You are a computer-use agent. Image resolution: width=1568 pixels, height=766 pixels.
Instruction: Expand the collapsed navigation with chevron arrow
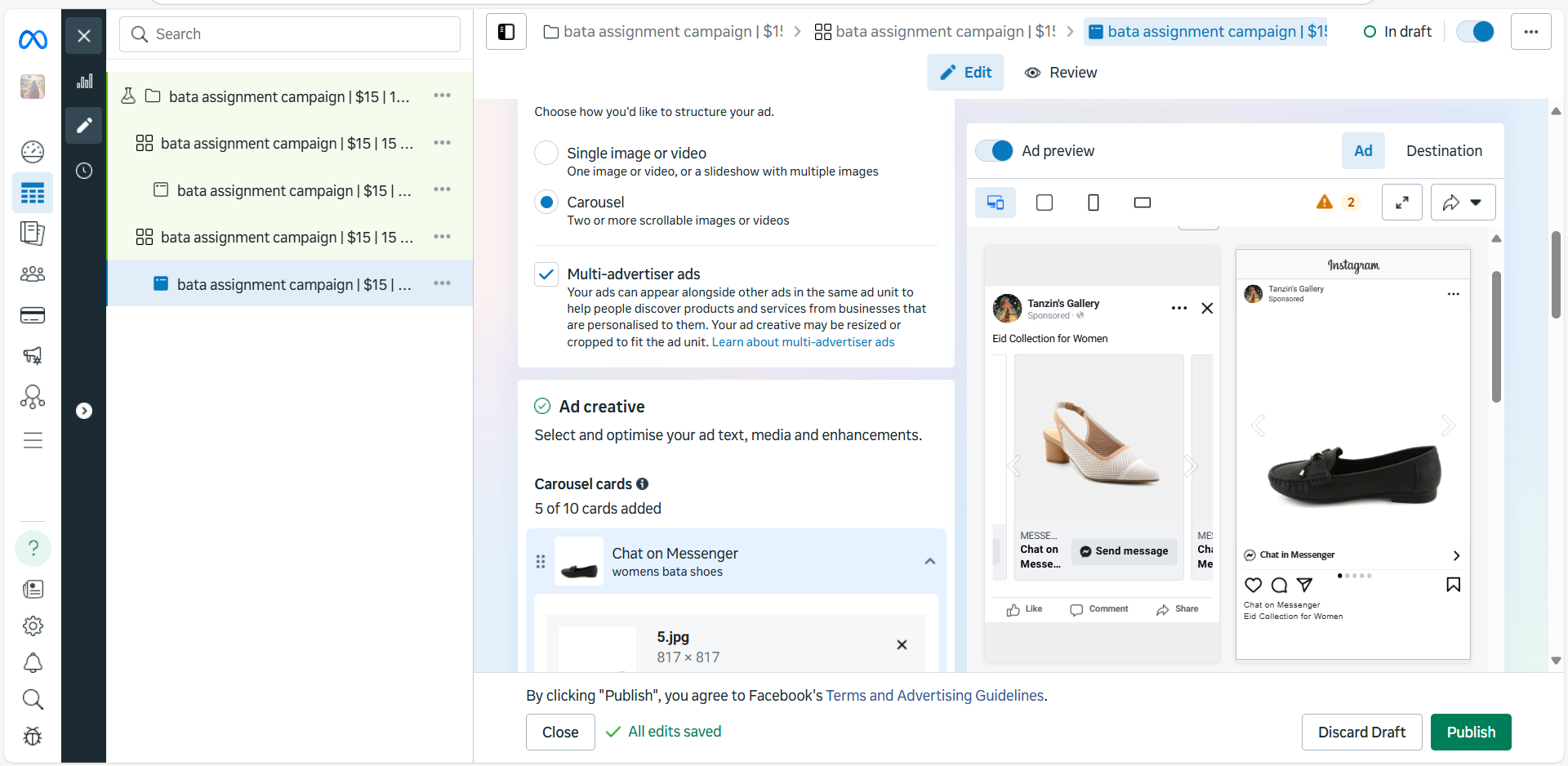coord(84,411)
